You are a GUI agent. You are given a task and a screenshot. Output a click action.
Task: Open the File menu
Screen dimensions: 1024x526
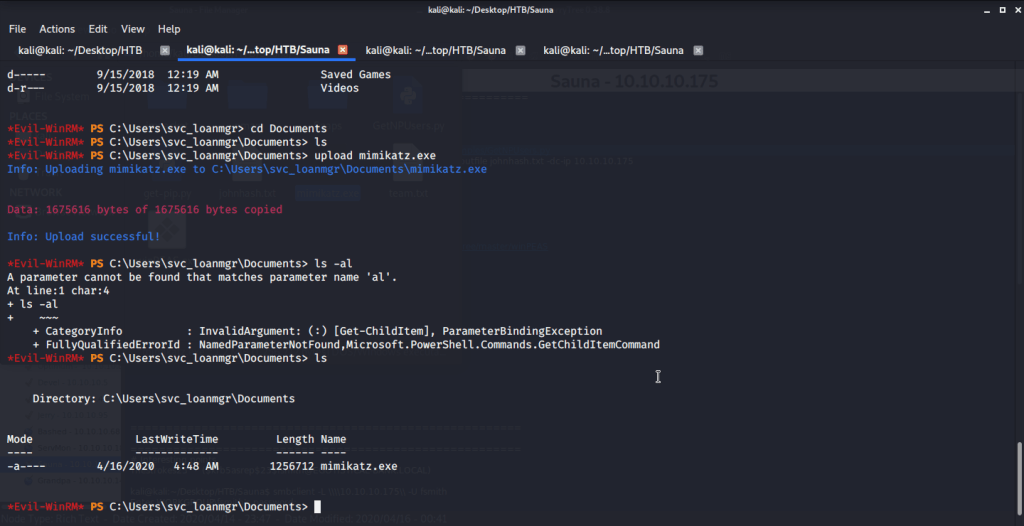coord(17,29)
